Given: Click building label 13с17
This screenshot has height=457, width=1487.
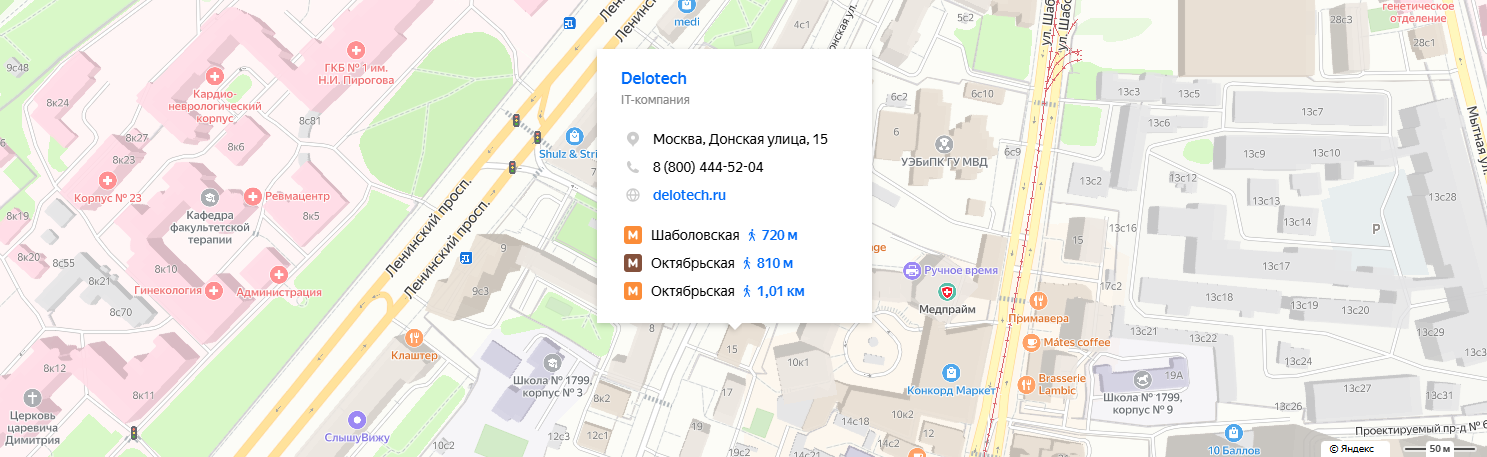Looking at the screenshot, I should pyautogui.click(x=1276, y=266).
